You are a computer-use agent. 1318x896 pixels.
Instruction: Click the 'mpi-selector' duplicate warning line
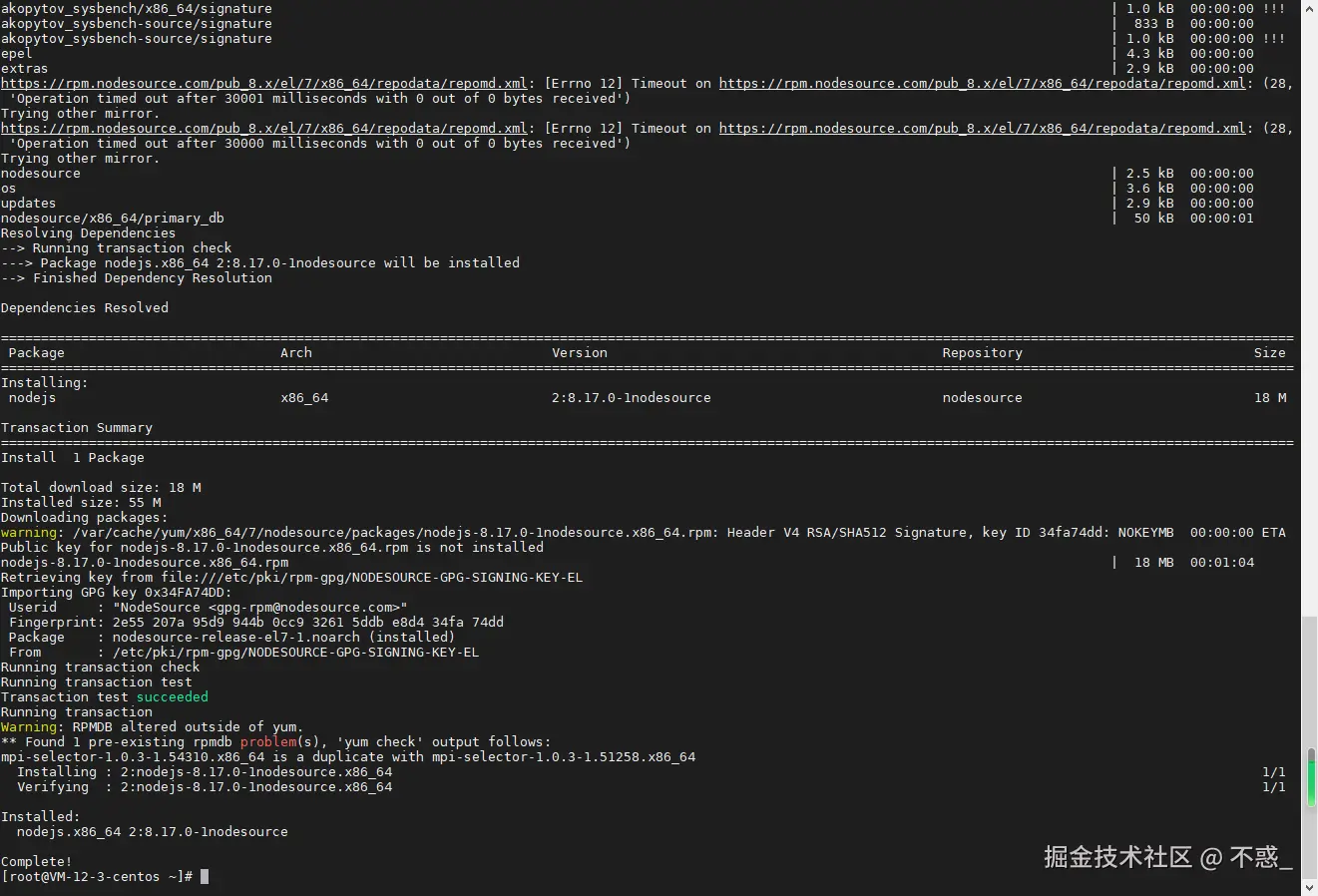tap(348, 757)
